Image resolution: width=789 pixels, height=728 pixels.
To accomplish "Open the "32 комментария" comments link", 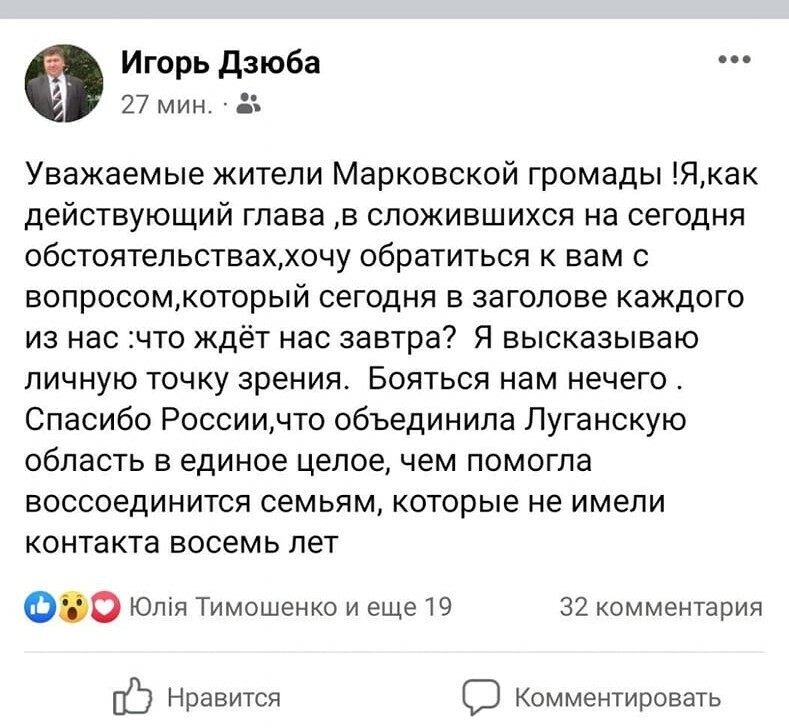I will point(661,606).
